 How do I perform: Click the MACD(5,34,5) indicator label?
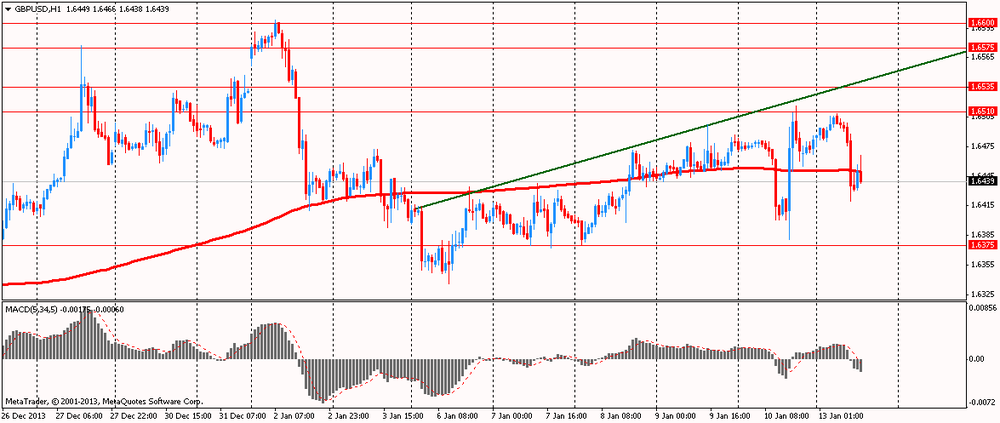[x=32, y=309]
